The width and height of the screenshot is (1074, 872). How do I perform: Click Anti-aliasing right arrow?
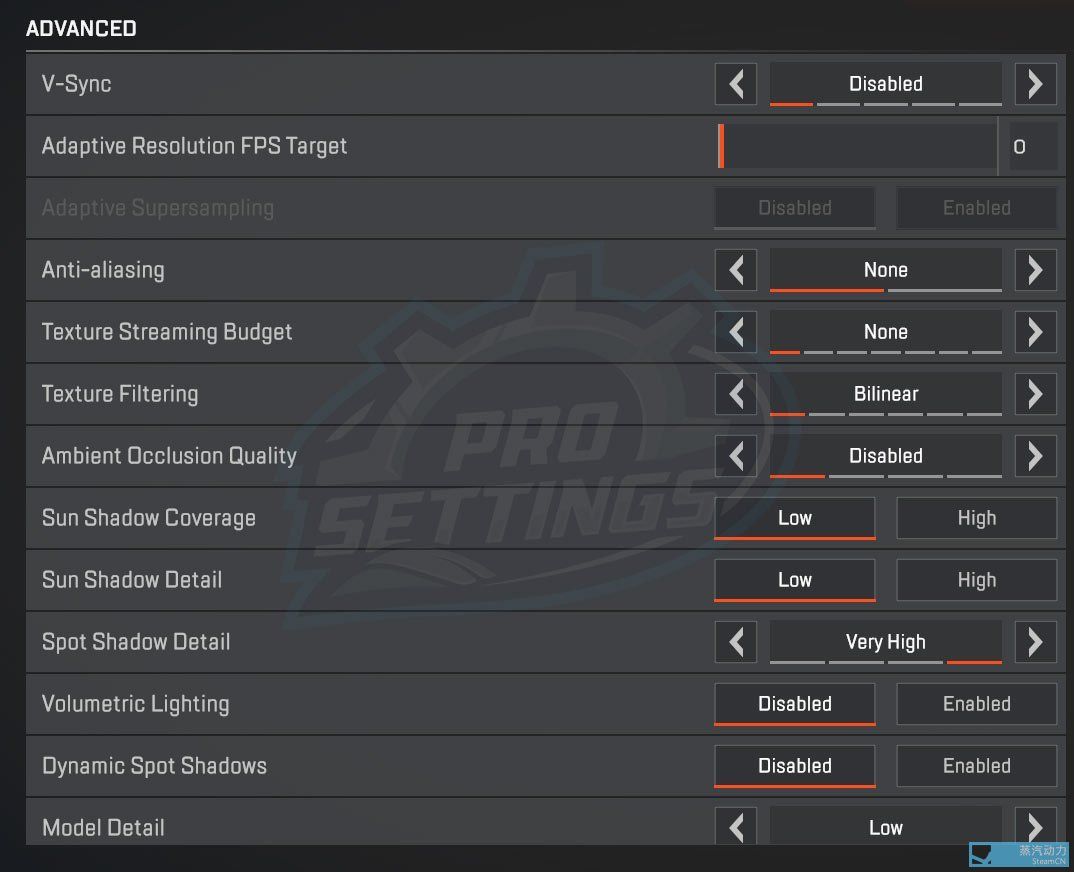click(x=1035, y=270)
